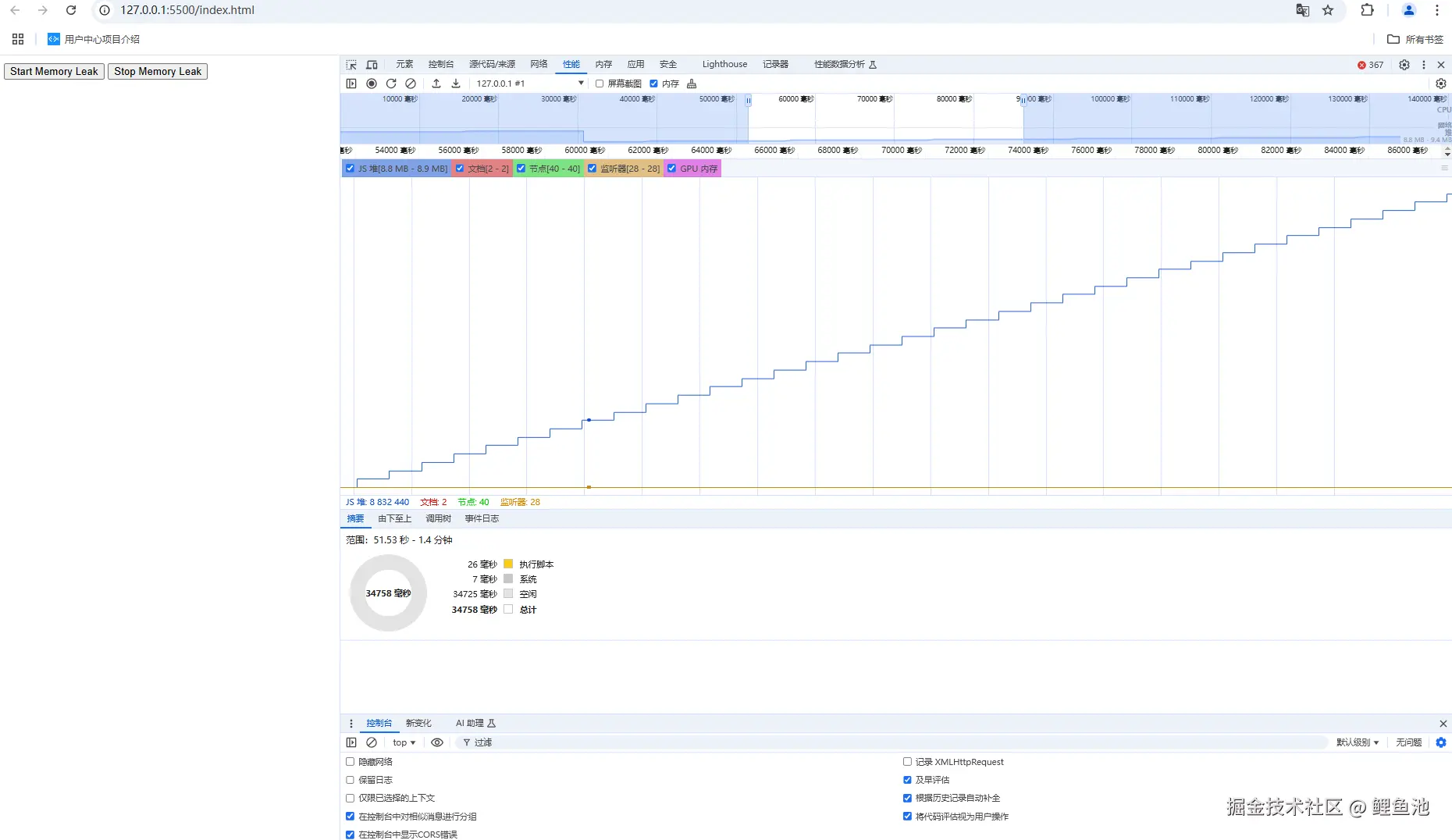Screen dimensions: 1452x840
Task: Click the left overview selection handle
Action: pyautogui.click(x=748, y=101)
